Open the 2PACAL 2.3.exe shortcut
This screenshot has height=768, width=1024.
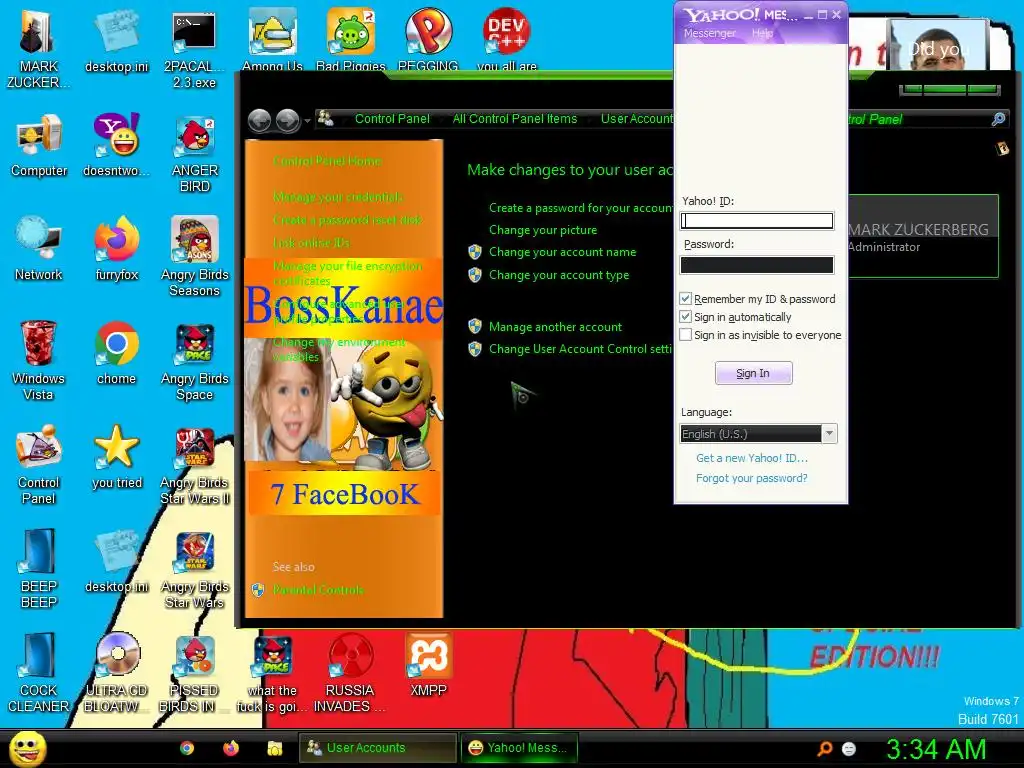[194, 49]
